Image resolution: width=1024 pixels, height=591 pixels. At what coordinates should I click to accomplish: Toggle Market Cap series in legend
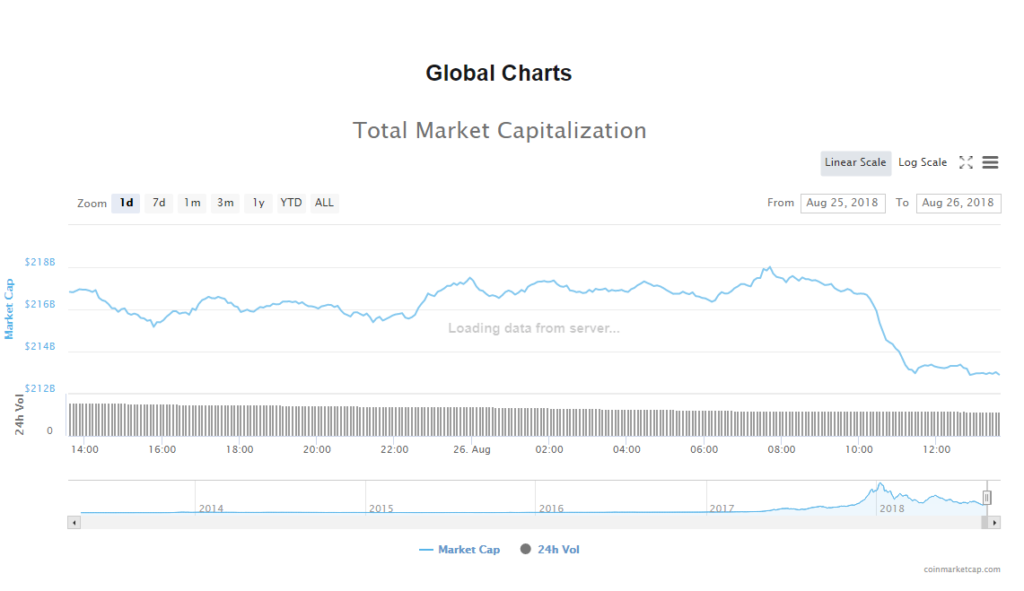point(460,550)
